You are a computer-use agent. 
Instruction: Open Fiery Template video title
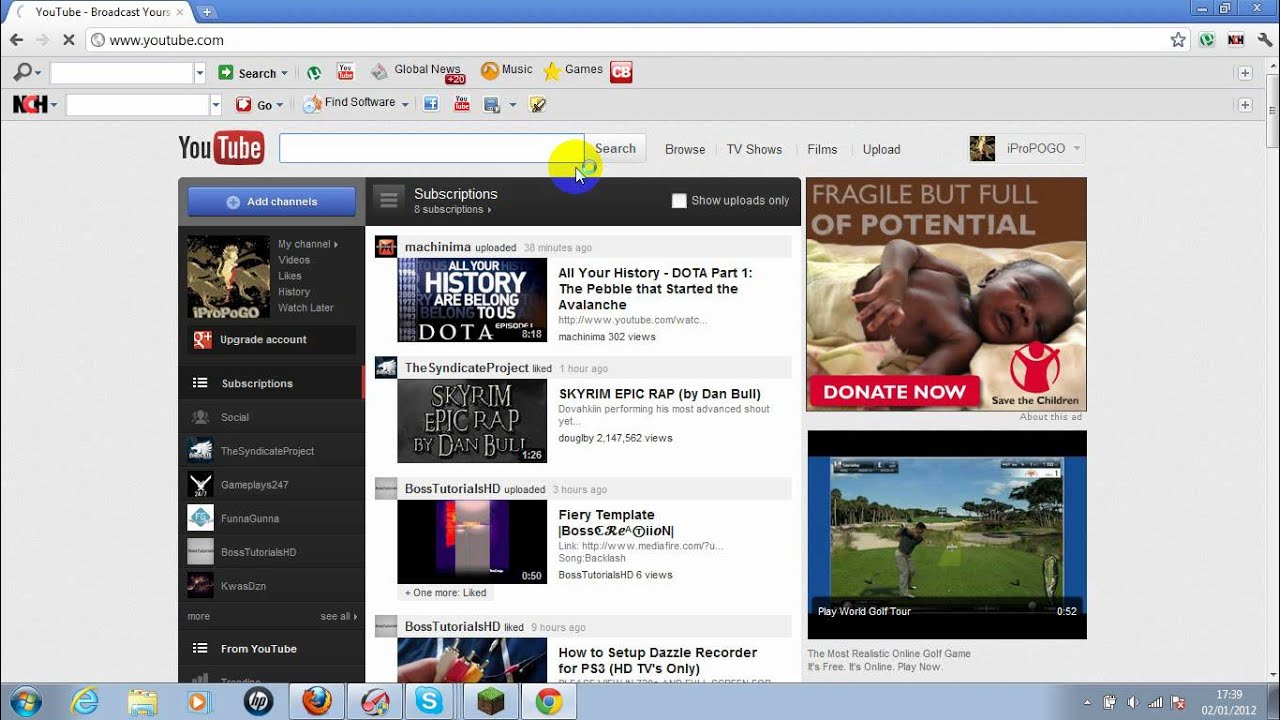click(616, 523)
